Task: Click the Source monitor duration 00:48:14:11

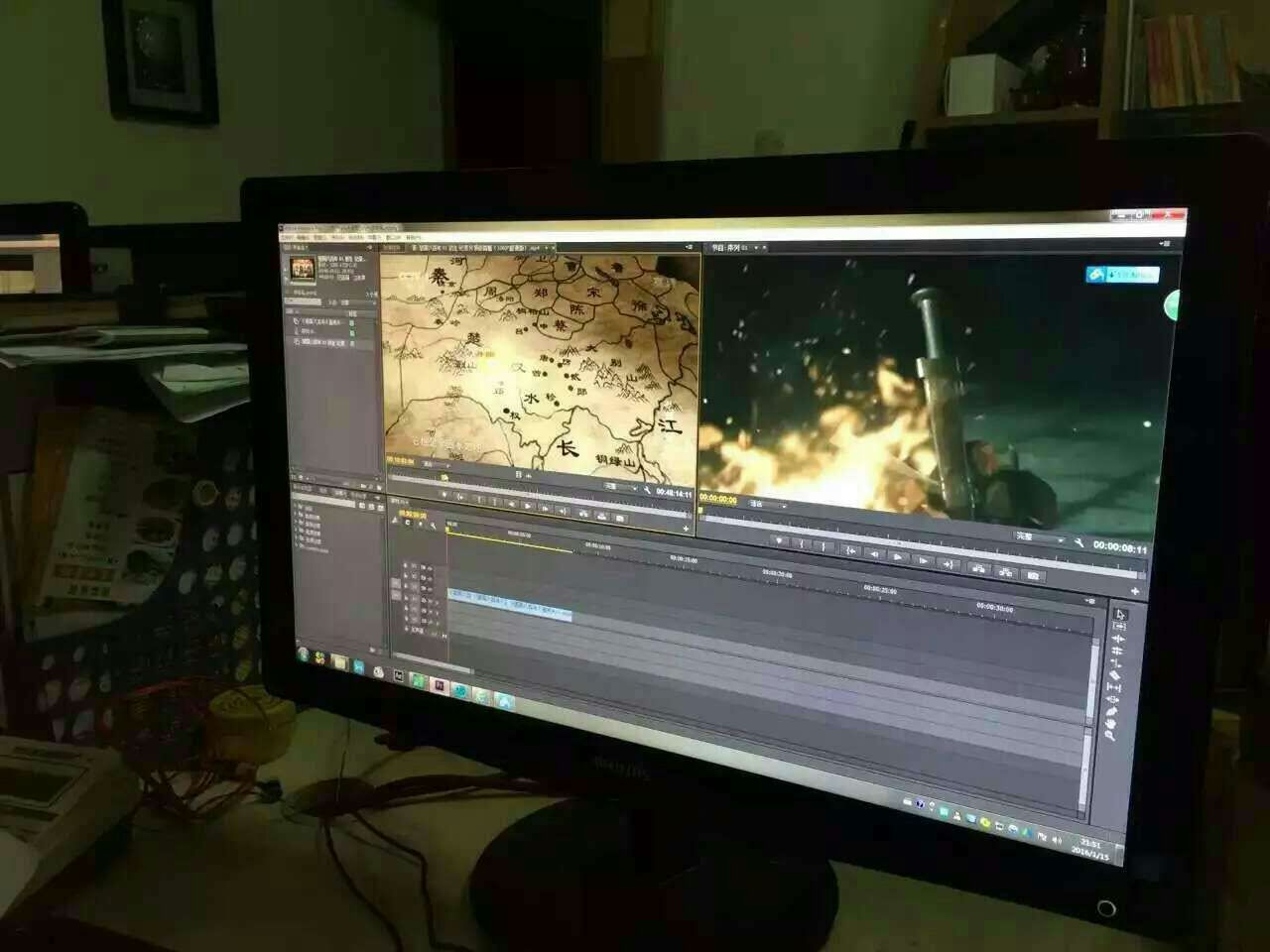Action: click(674, 493)
